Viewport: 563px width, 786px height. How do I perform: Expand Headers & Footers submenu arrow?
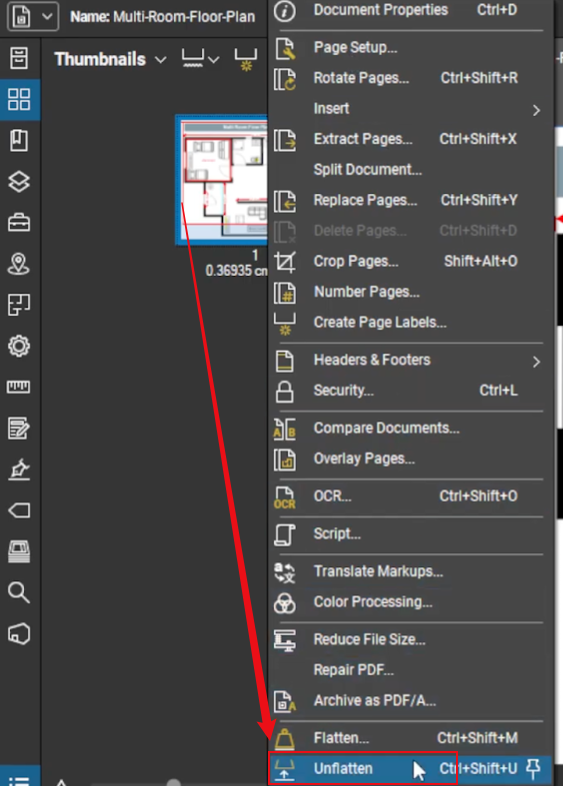[x=536, y=361]
